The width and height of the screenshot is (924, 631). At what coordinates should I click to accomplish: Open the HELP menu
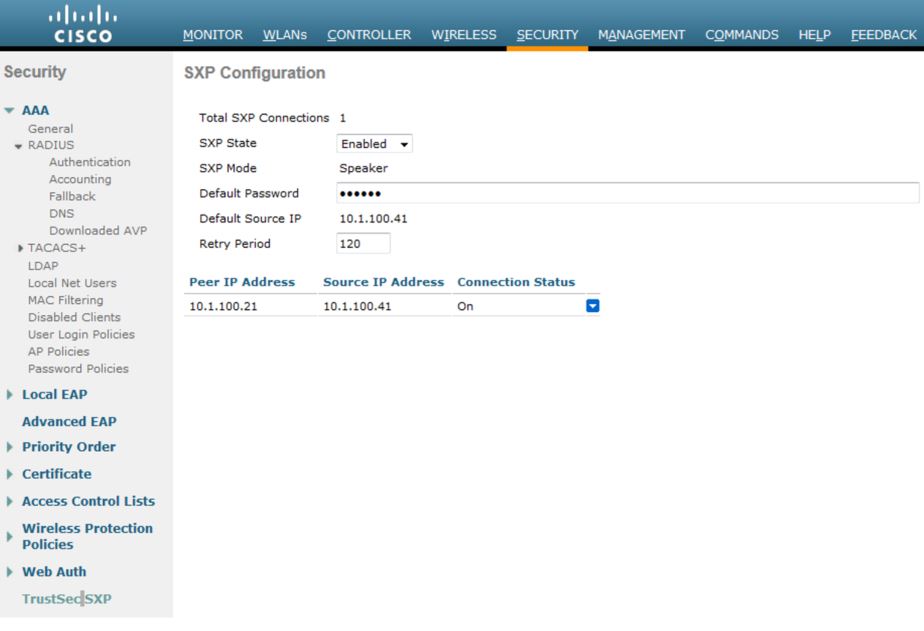coord(814,35)
